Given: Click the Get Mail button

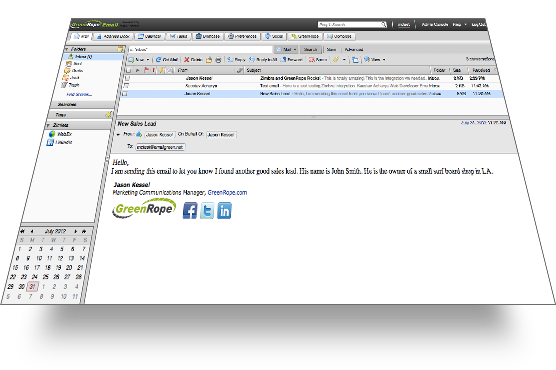Looking at the screenshot, I should (167, 60).
